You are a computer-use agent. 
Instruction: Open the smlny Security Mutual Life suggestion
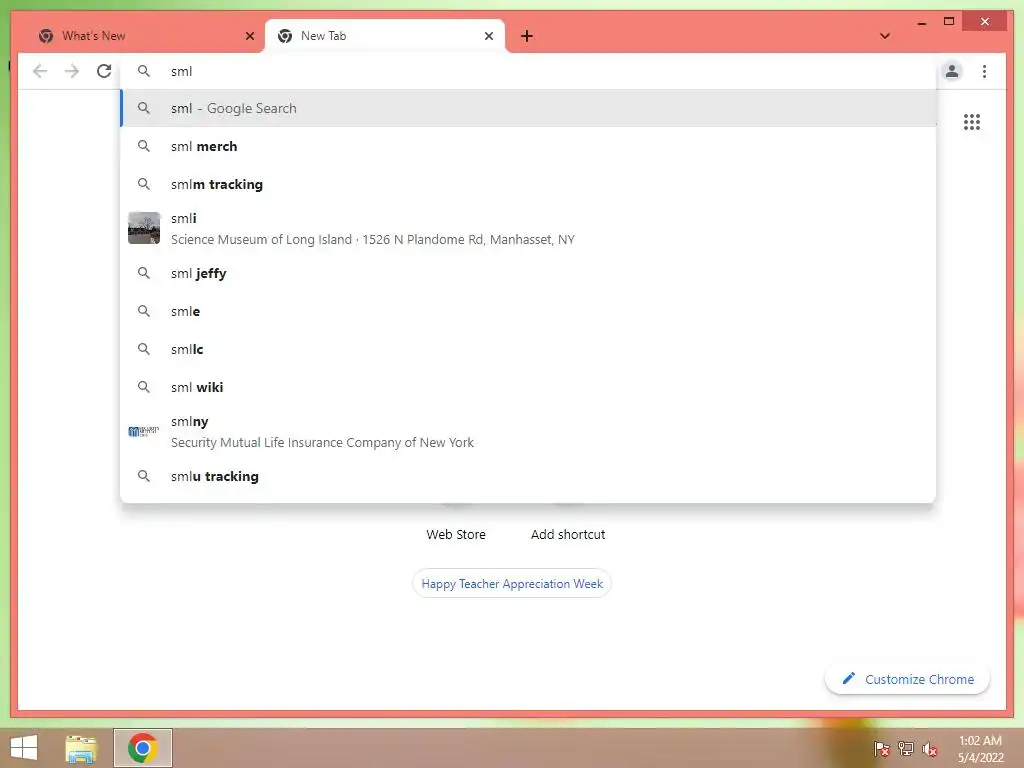528,432
